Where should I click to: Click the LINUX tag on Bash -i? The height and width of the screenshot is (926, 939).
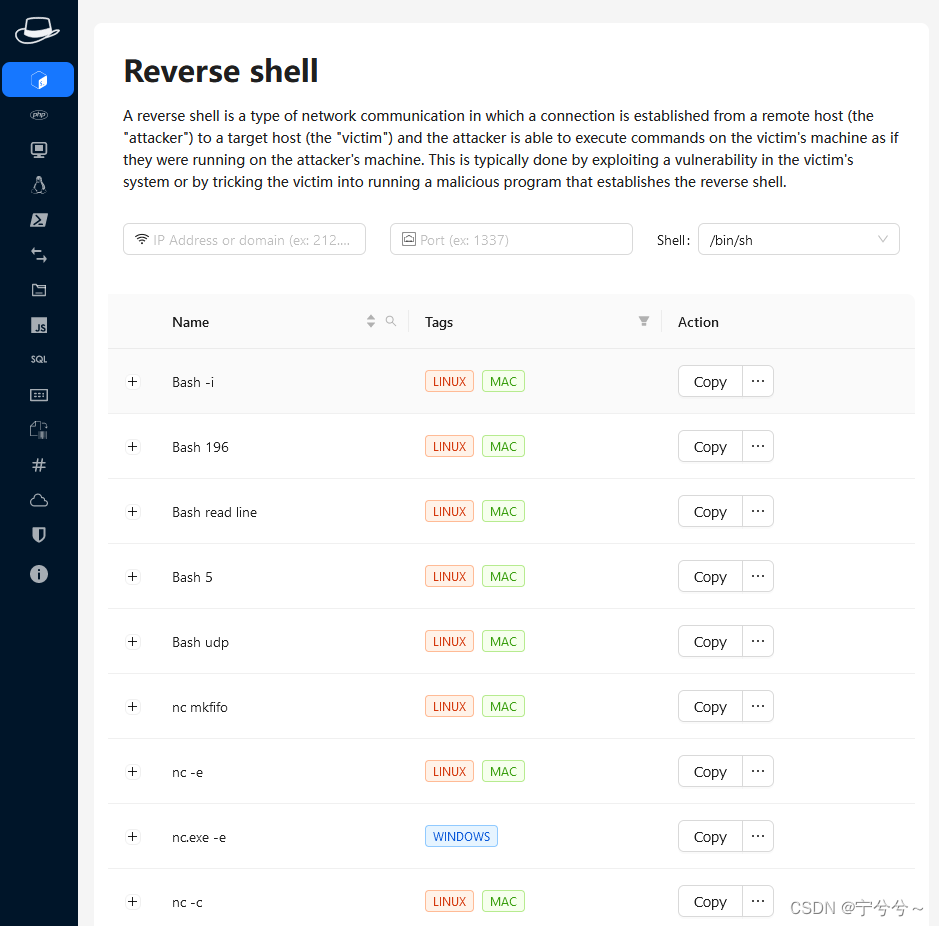(449, 382)
